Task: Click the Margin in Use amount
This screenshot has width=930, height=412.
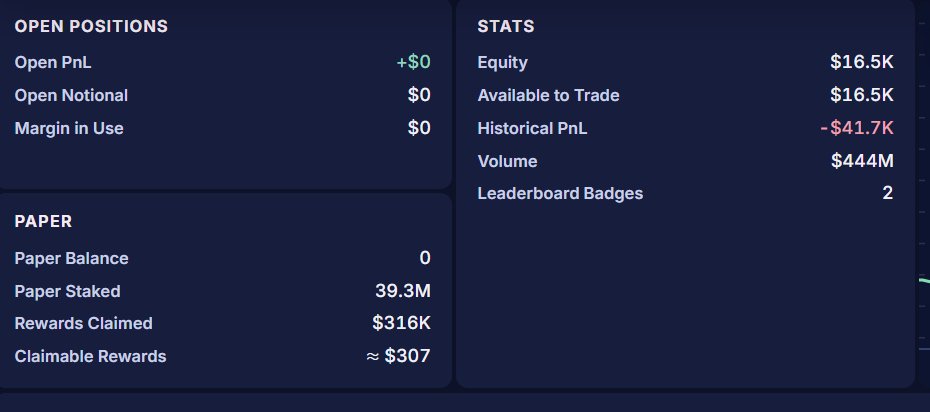Action: click(x=419, y=128)
